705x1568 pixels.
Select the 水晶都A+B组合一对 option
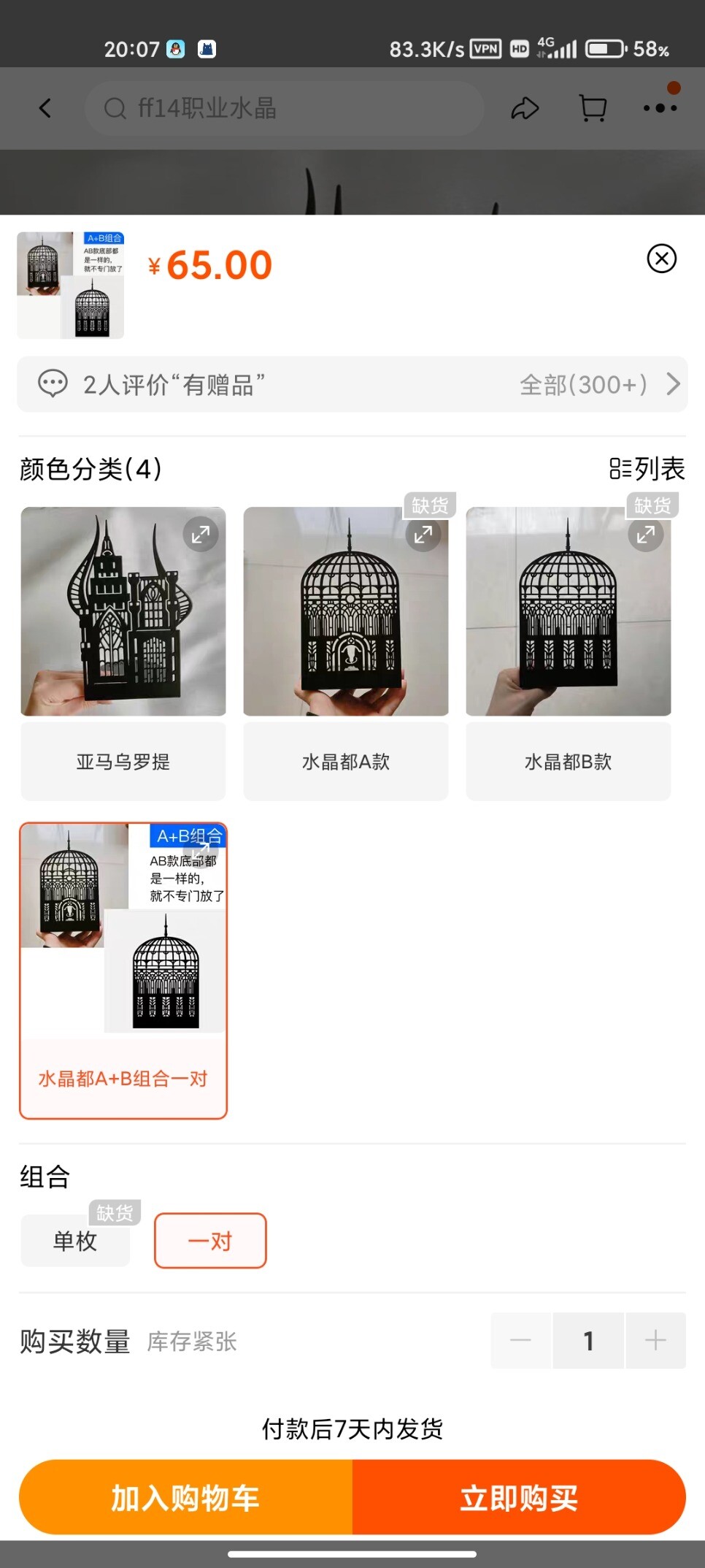[x=123, y=1079]
